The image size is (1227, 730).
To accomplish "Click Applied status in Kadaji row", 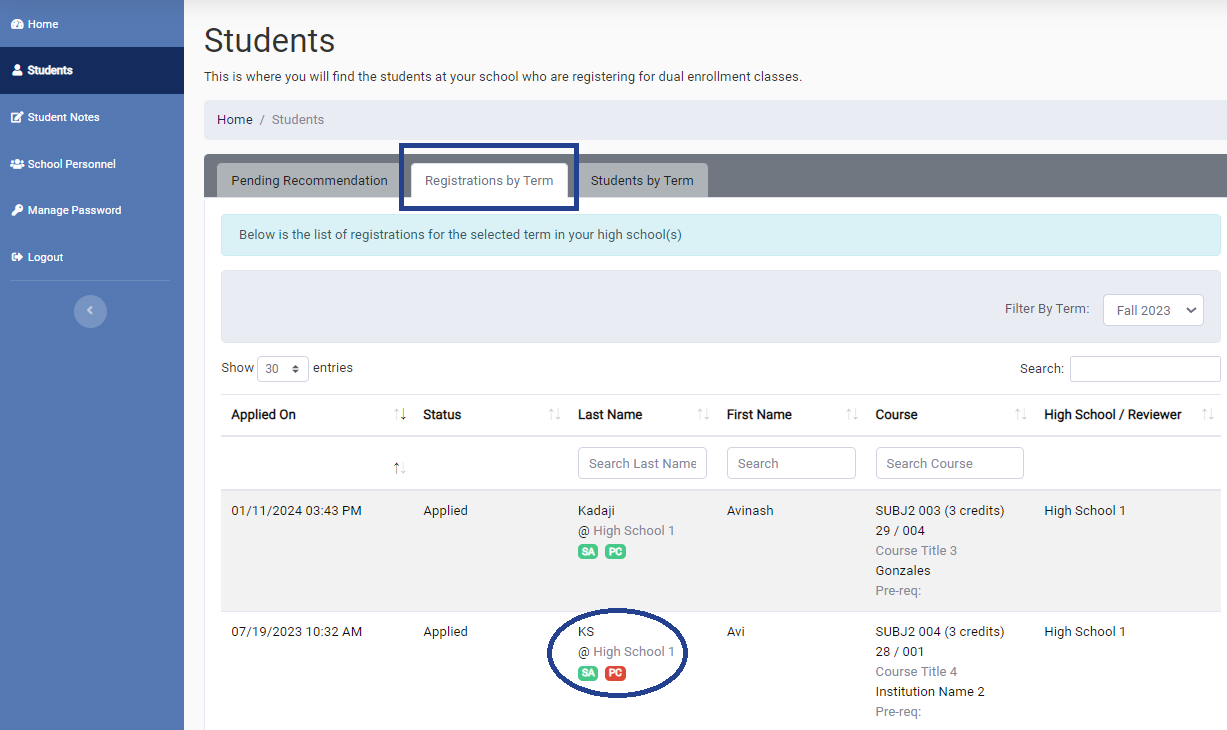I will 445,511.
